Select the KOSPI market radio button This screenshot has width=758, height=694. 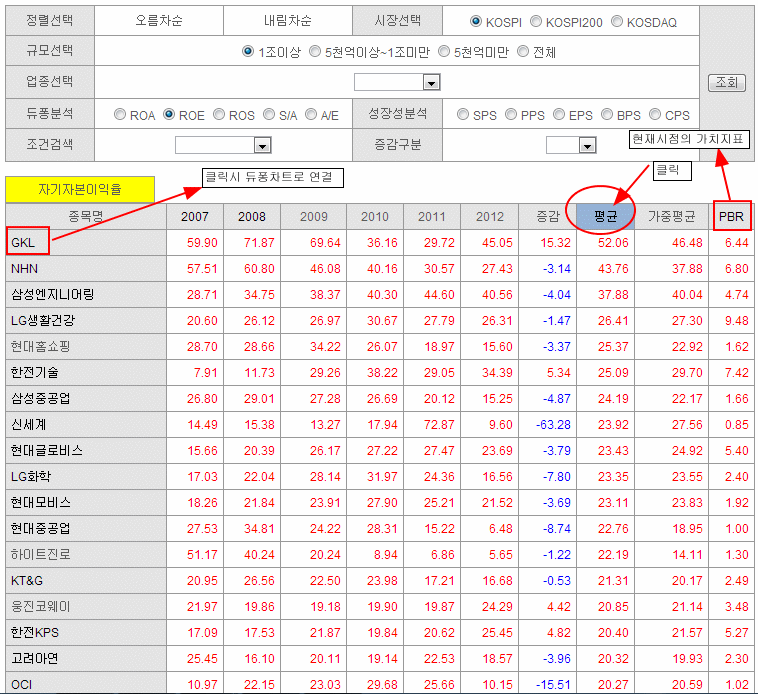tap(476, 21)
